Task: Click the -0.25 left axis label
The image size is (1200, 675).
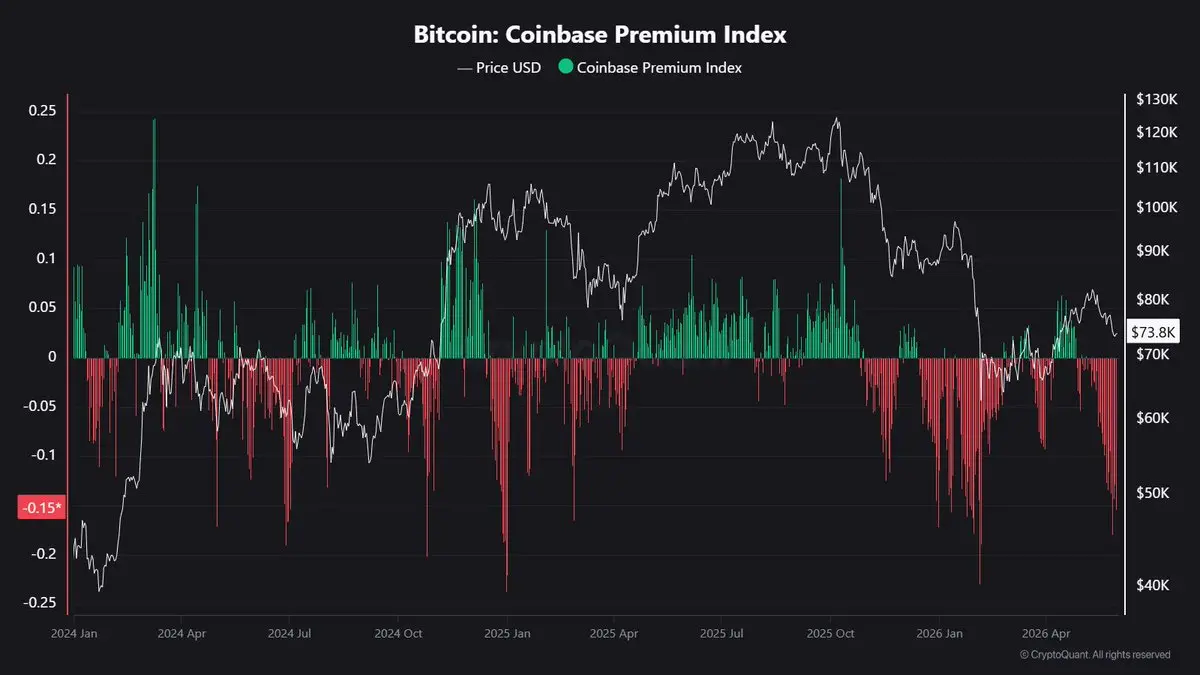Action: (38, 602)
